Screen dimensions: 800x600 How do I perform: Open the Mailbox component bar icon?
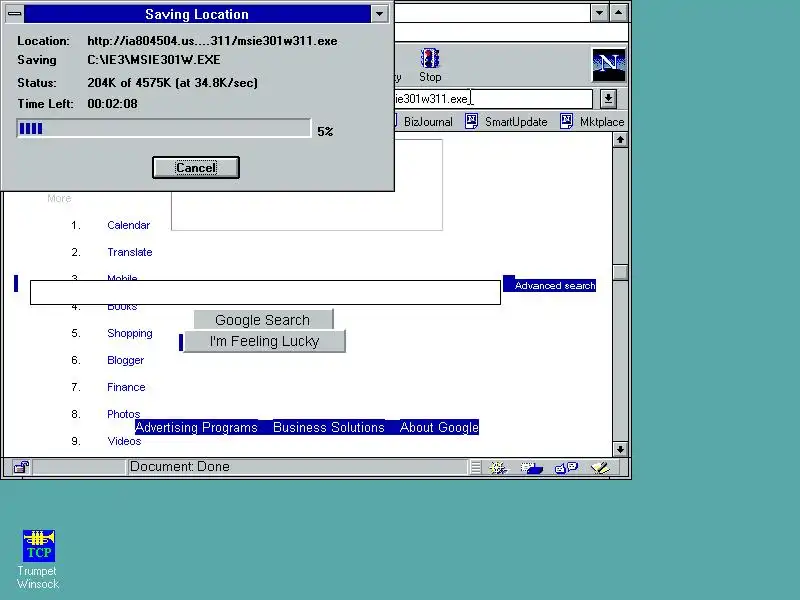532,467
